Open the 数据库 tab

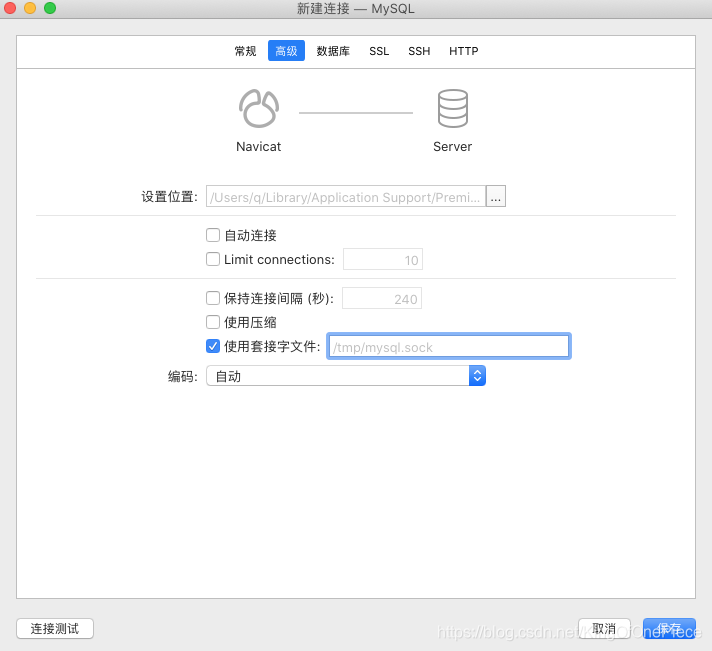pos(333,51)
